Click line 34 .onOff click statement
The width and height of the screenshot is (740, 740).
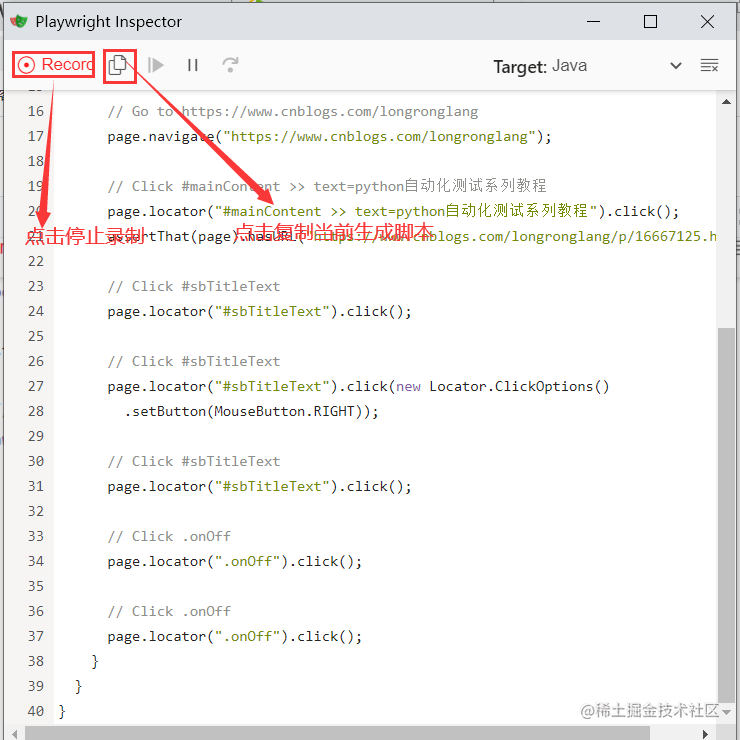click(x=235, y=561)
